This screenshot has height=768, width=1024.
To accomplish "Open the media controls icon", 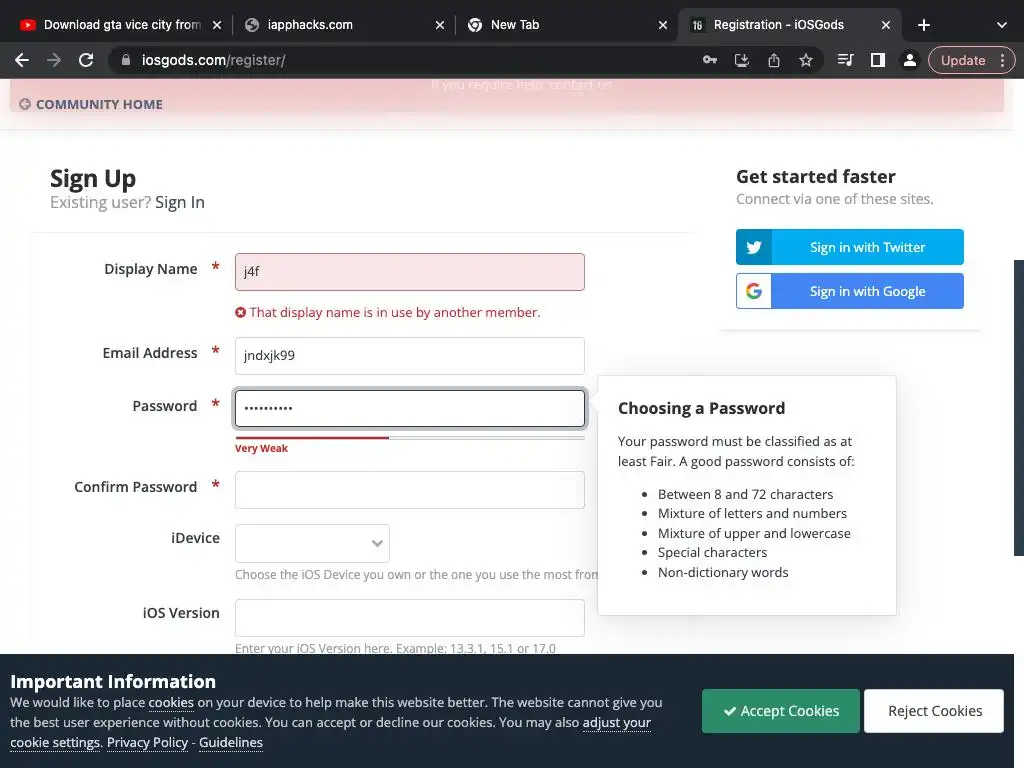I will [x=846, y=60].
